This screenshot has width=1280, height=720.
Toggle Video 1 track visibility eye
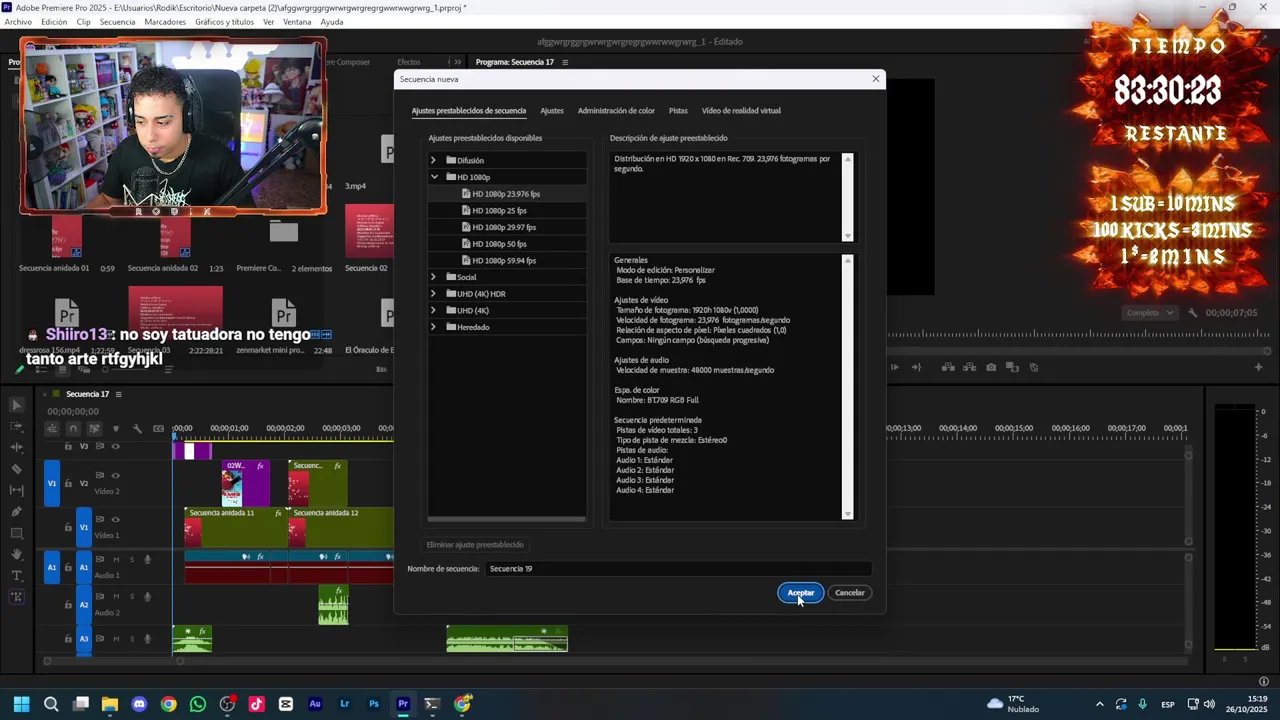[115, 519]
